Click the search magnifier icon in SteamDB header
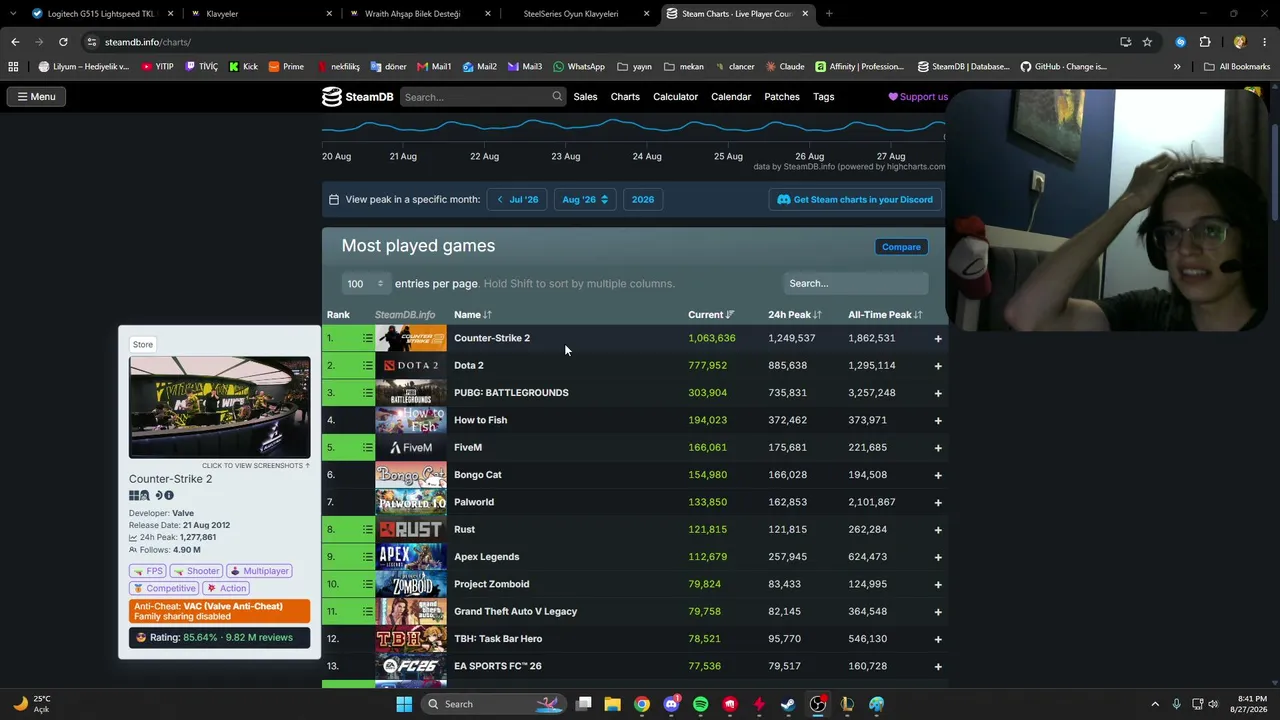 (x=557, y=97)
